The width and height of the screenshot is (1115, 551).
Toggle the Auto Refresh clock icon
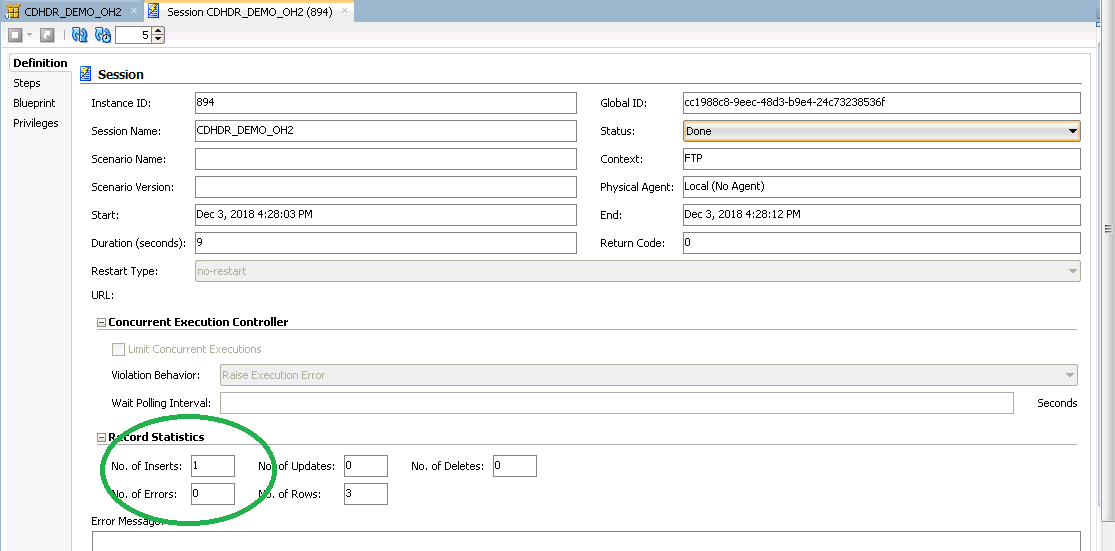point(103,35)
